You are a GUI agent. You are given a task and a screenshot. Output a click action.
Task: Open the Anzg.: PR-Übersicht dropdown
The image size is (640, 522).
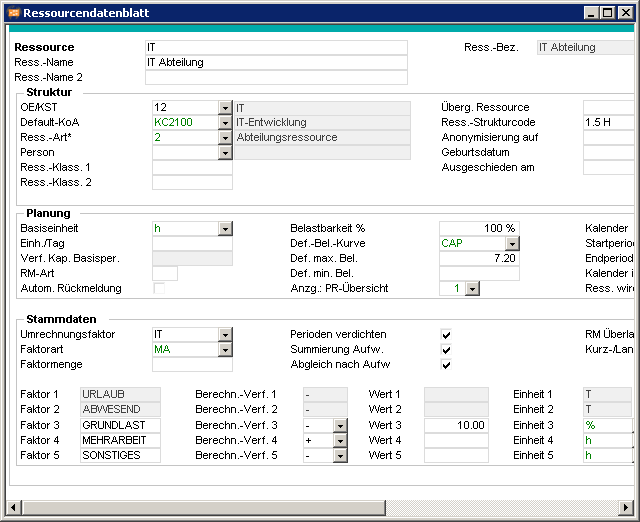pos(472,289)
